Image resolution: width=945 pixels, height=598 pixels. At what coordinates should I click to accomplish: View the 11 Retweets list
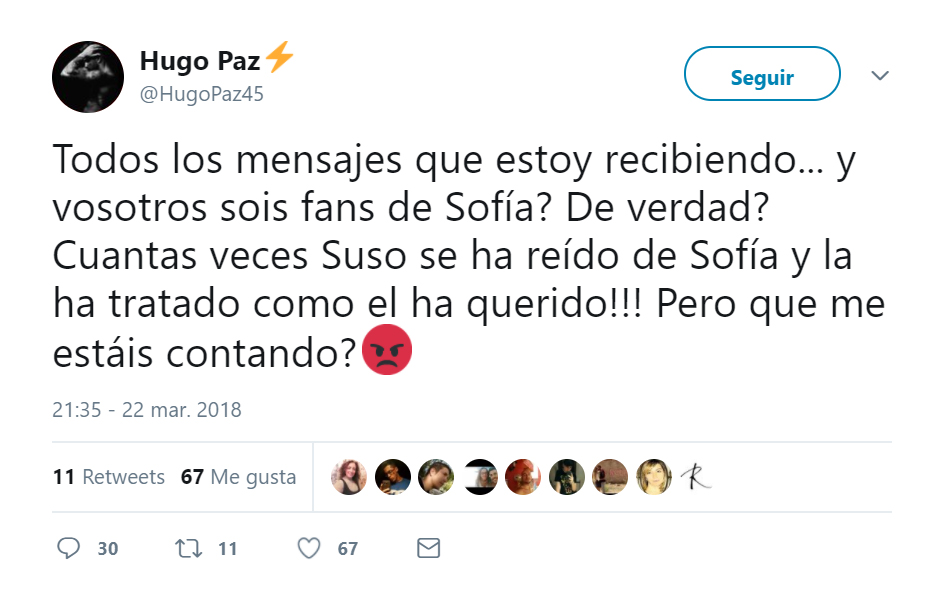pyautogui.click(x=108, y=477)
